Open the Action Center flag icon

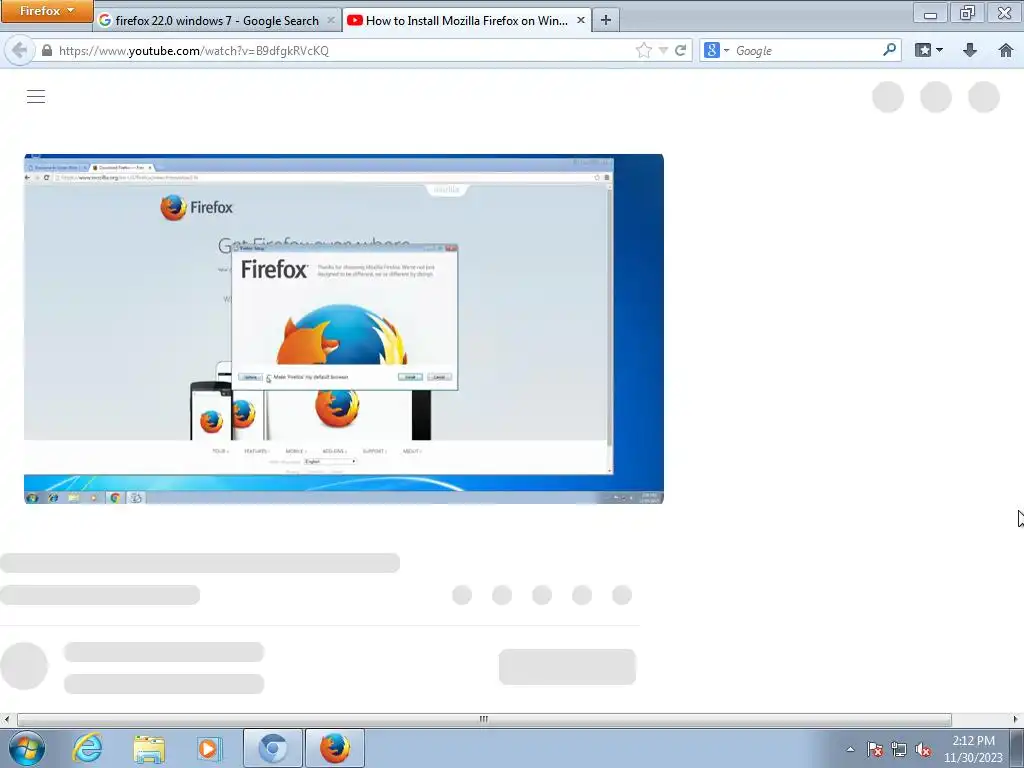(x=874, y=749)
